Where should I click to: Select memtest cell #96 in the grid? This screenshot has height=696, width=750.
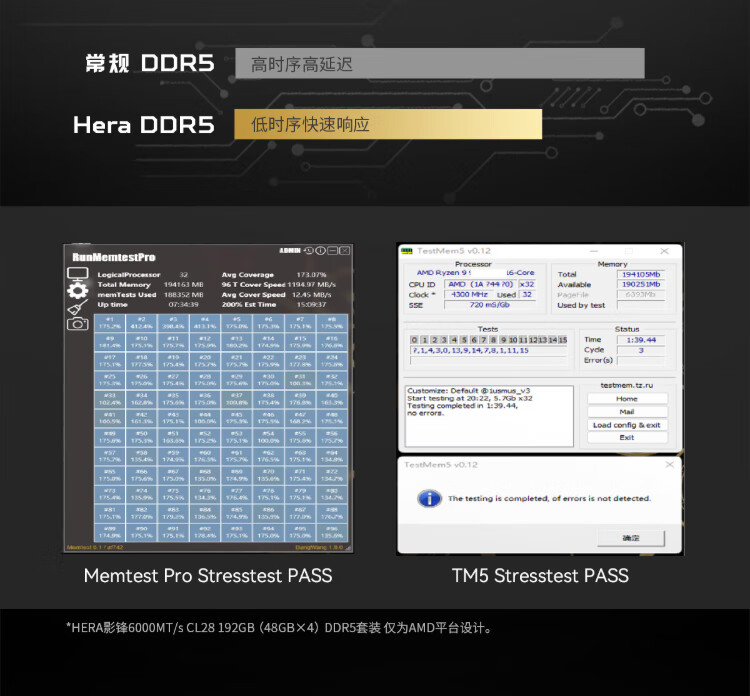point(332,531)
